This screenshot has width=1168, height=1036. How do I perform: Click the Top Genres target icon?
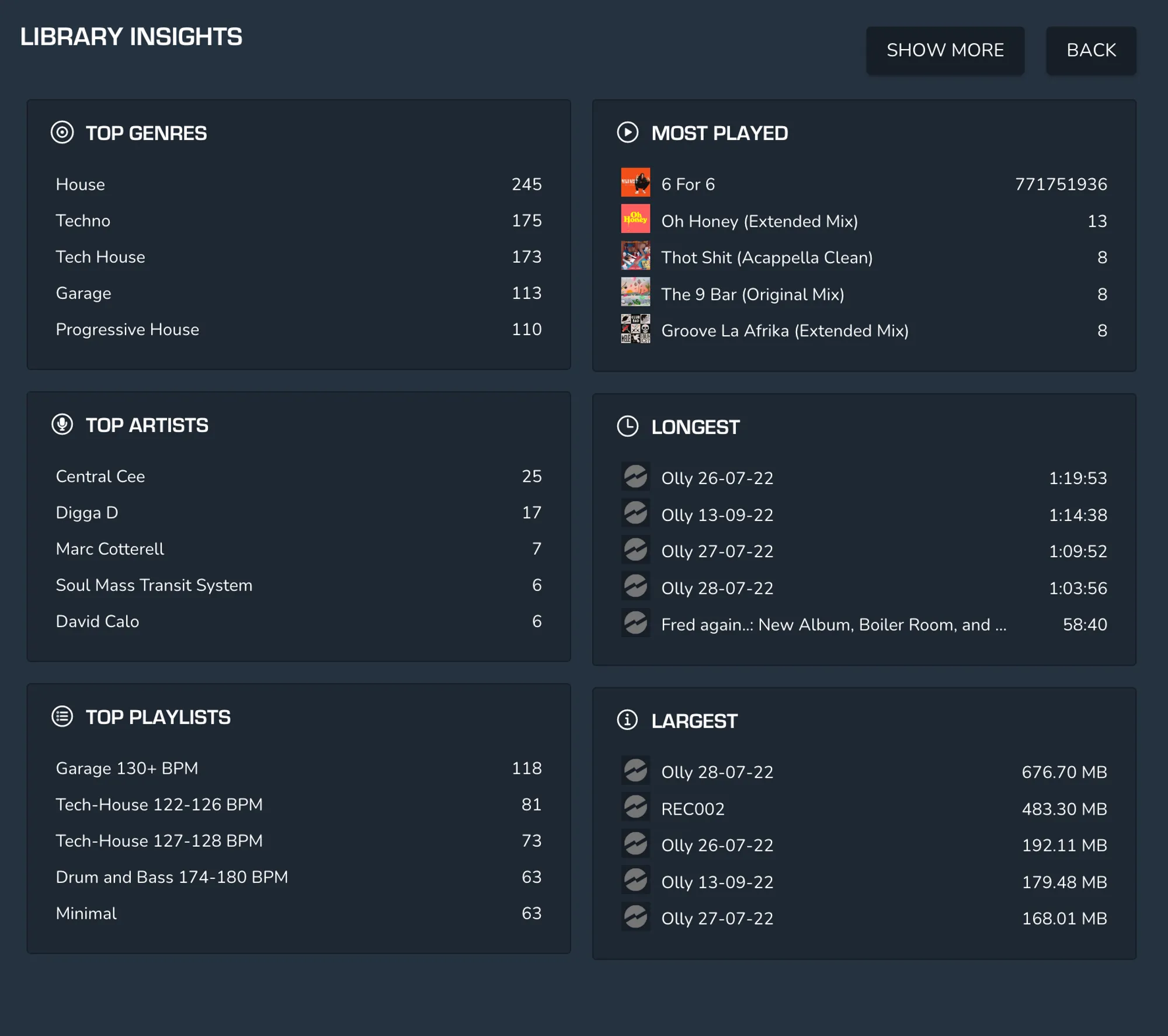[x=62, y=133]
